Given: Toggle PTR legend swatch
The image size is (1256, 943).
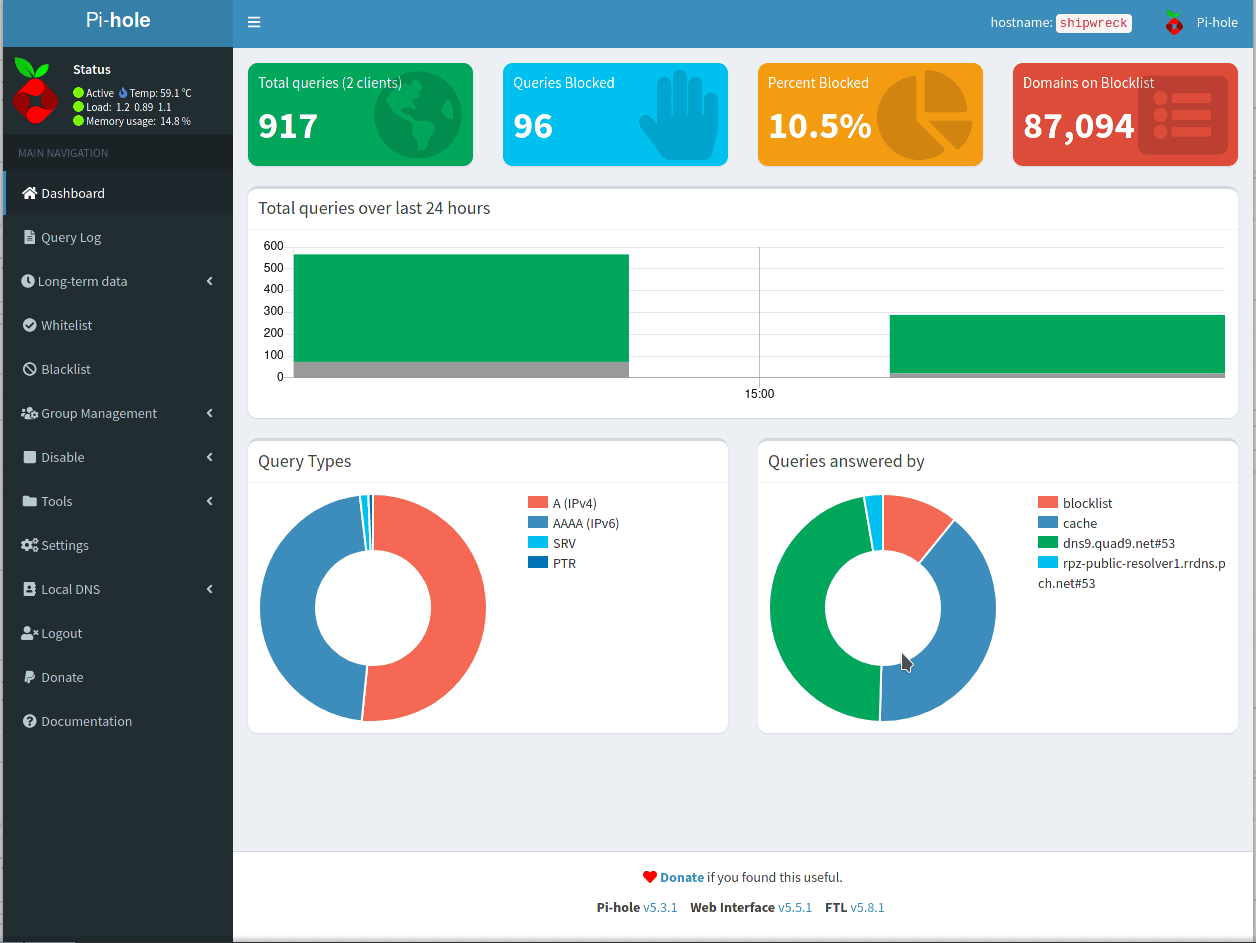Looking at the screenshot, I should tap(537, 563).
